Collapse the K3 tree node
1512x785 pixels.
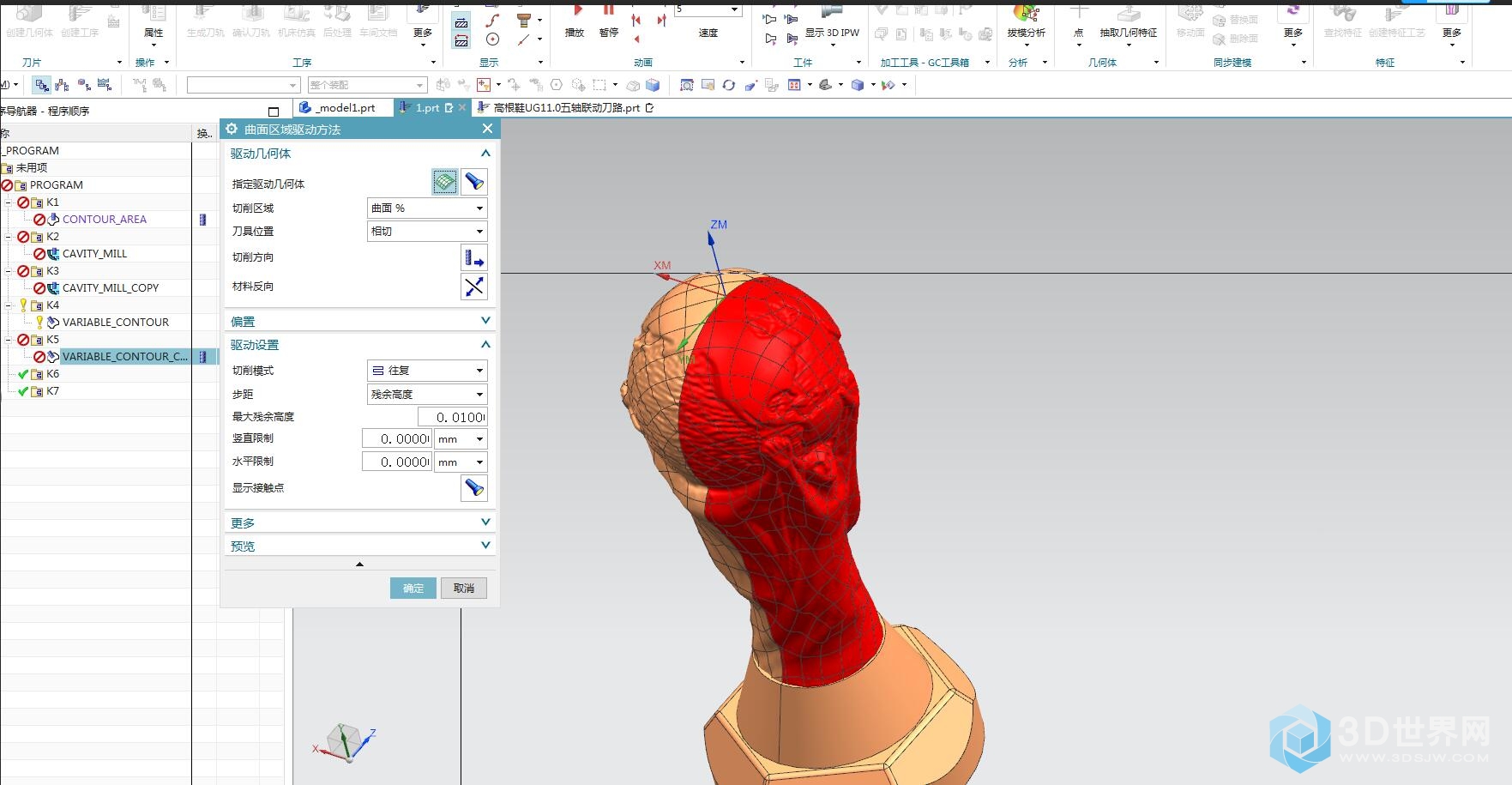click(9, 271)
